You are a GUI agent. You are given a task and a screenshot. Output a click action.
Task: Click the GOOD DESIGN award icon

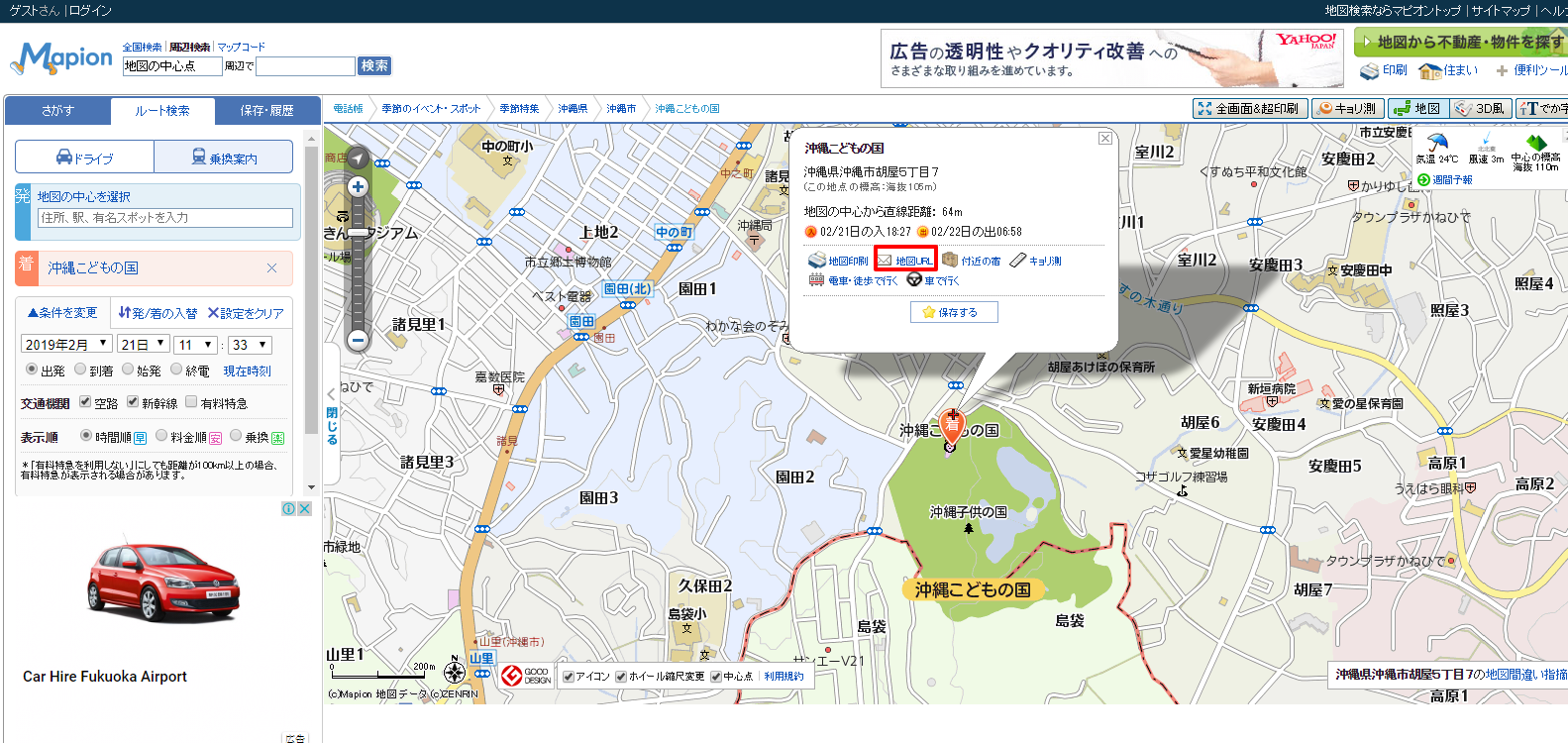(526, 676)
